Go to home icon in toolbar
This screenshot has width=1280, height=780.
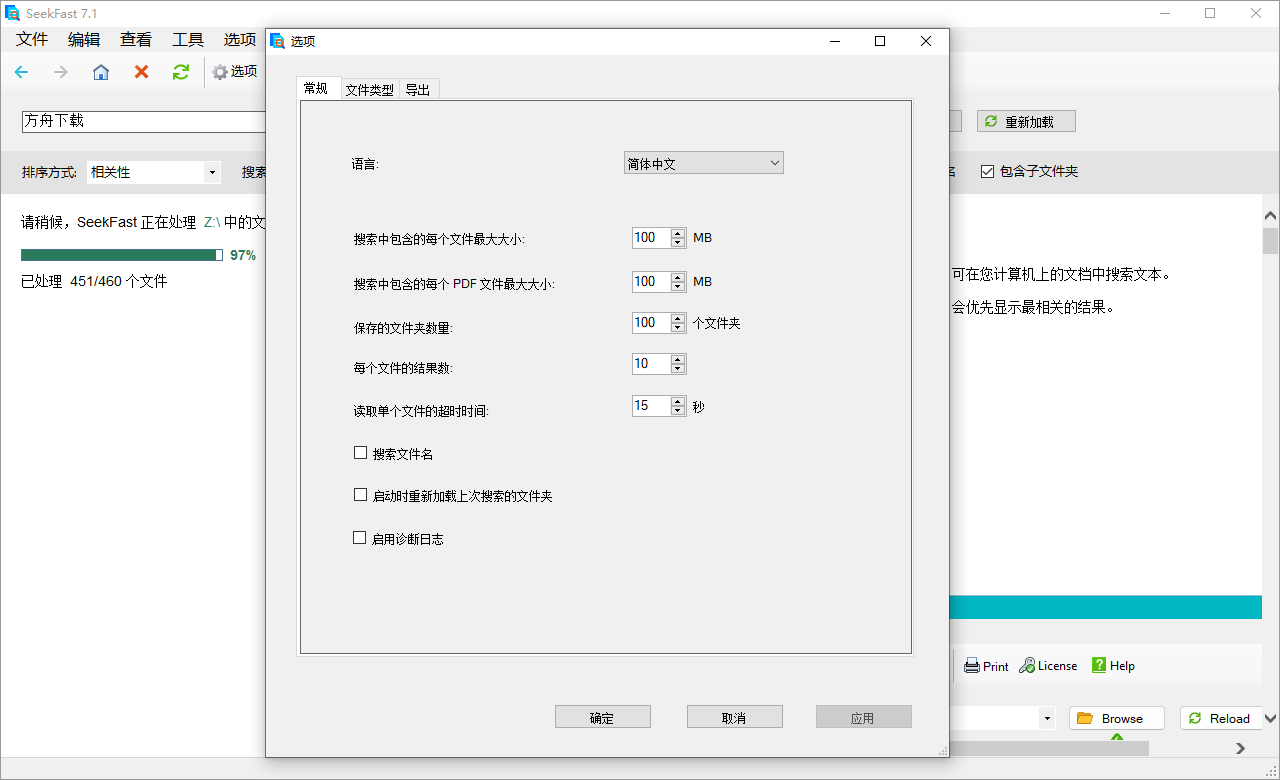101,72
